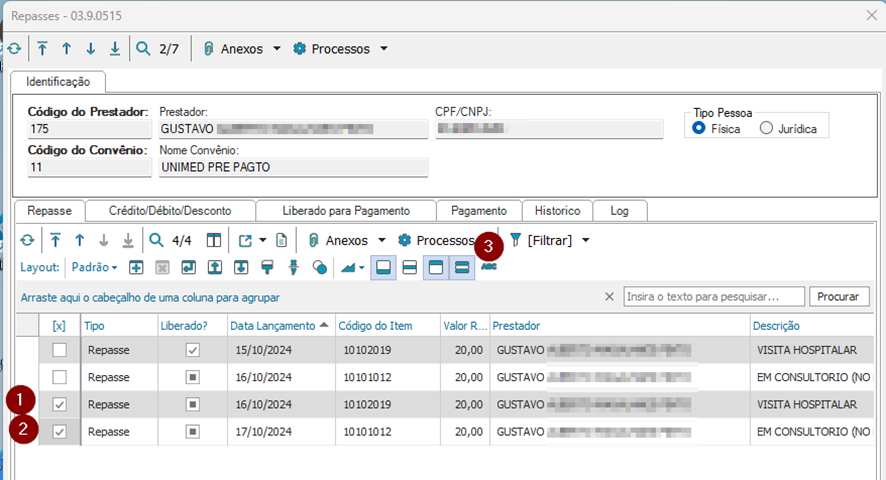The image size is (886, 480).
Task: Check the [x] box for 16/10/2024 10101012 row
Action: tap(59, 377)
